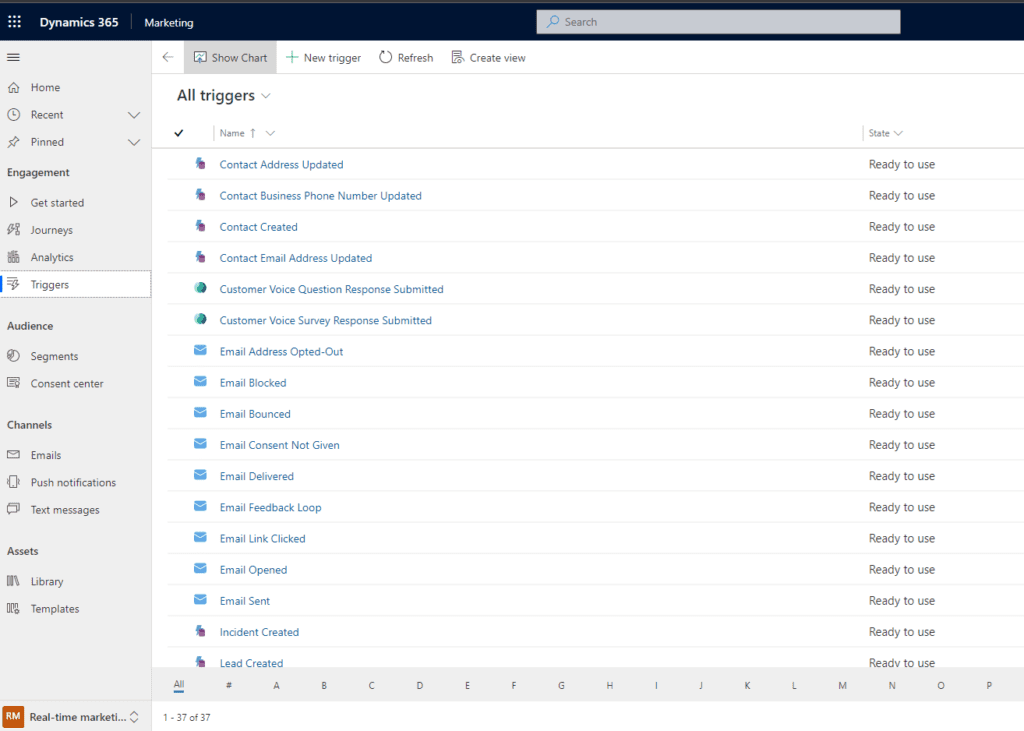Click the Analytics icon in sidebar

coord(14,257)
